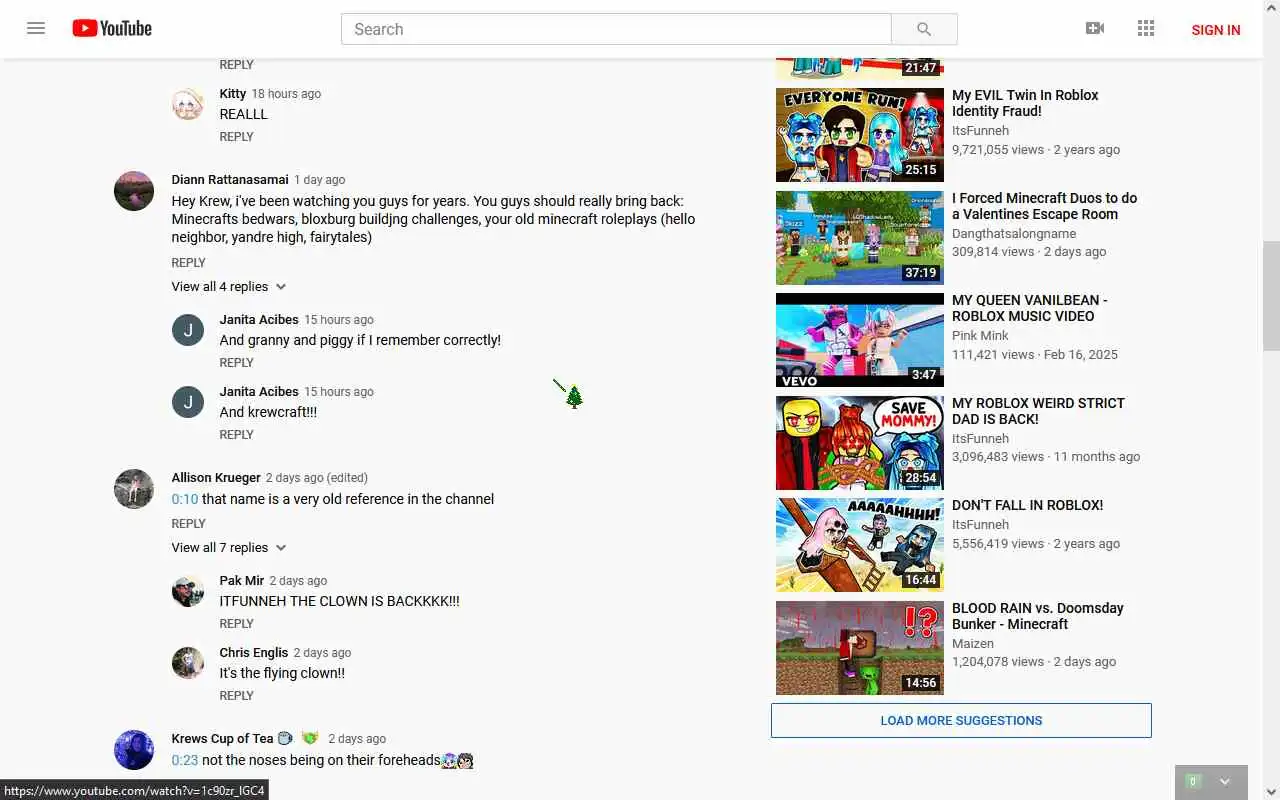Click commenter name Pak Mir

tap(242, 581)
